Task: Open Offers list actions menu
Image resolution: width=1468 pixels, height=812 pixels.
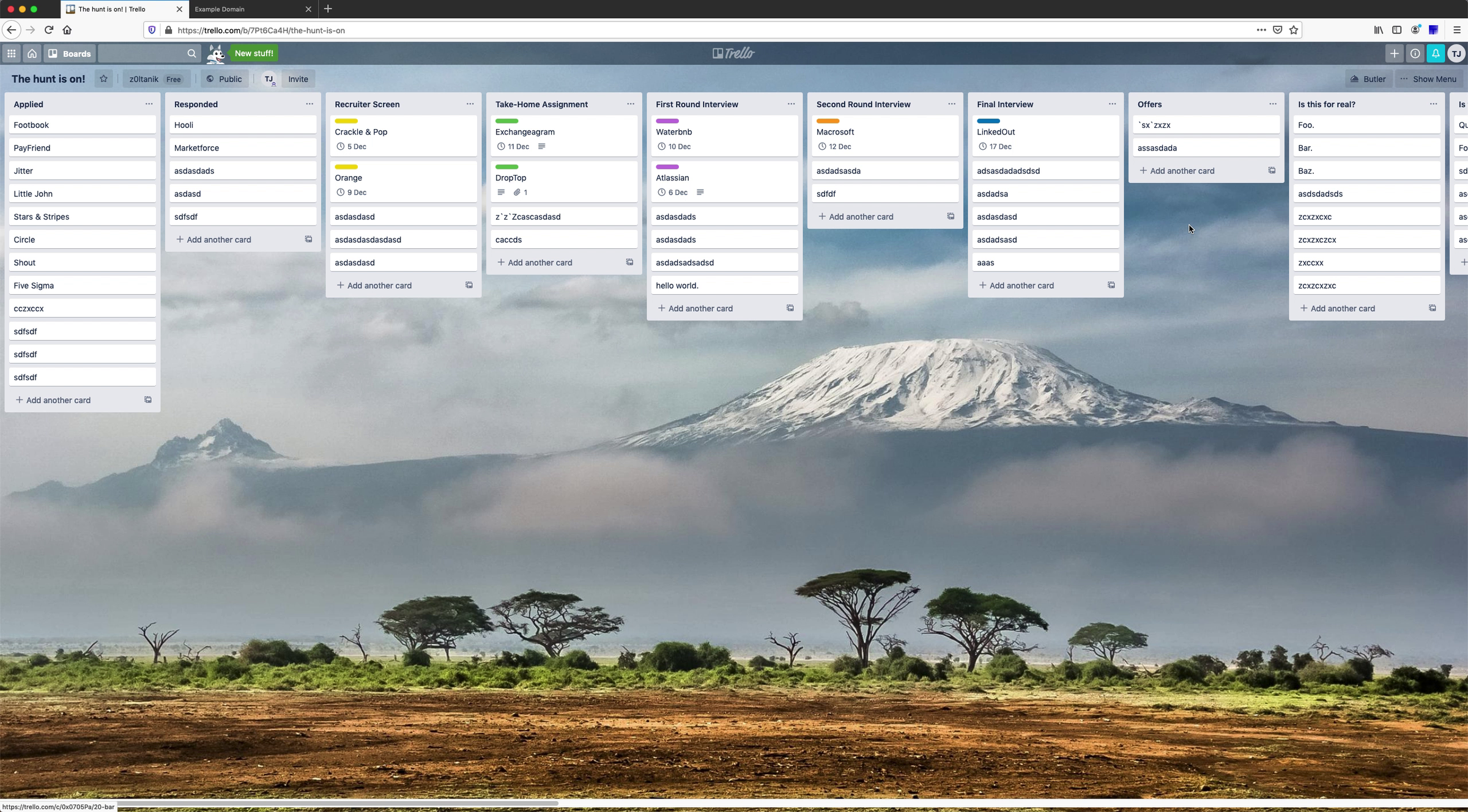Action: [1273, 104]
